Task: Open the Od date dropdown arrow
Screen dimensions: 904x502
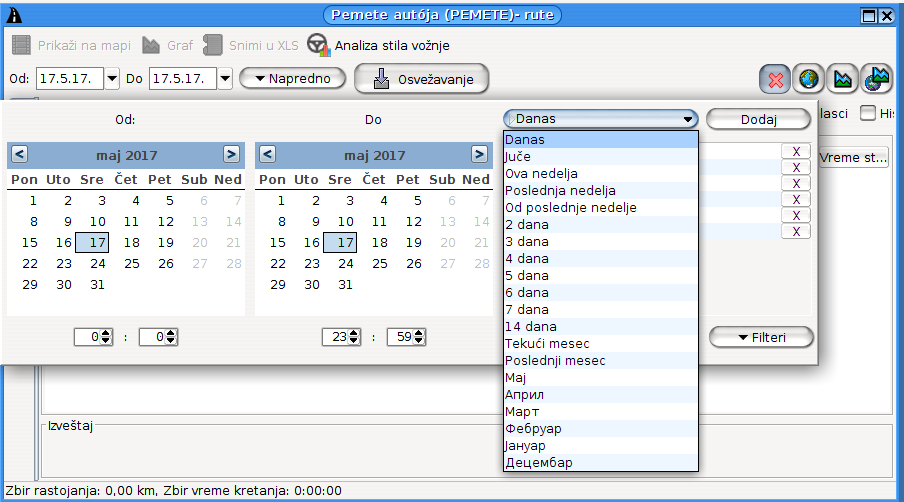Action: [111, 78]
